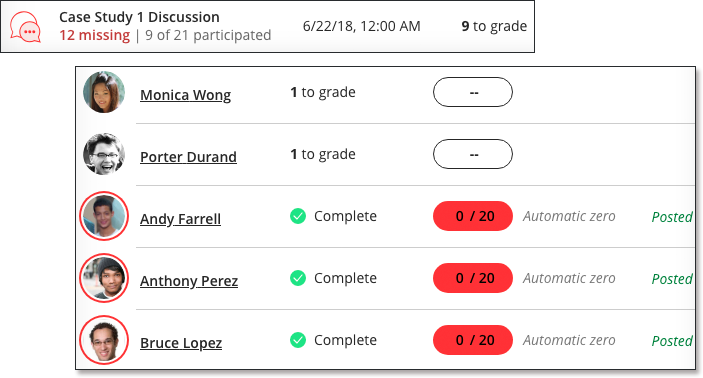Click green Complete checkmark for Anthony Perez
The width and height of the screenshot is (703, 378).
coord(298,278)
